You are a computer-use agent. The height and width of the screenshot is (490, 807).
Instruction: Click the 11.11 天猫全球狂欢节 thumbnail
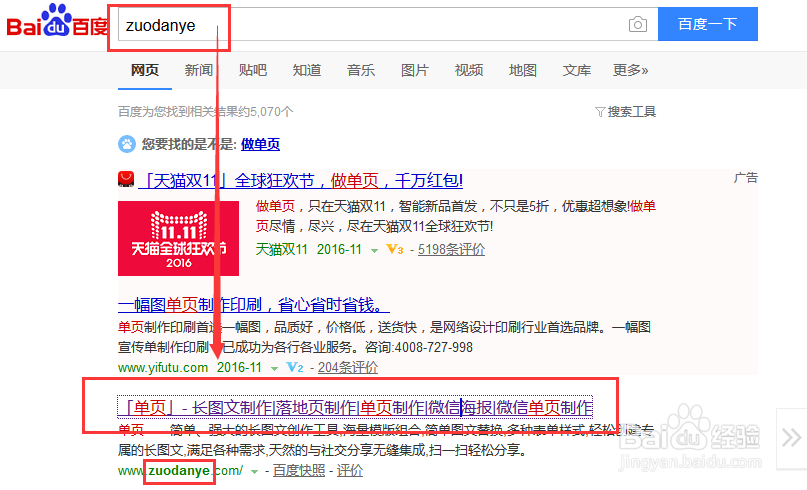tap(179, 238)
